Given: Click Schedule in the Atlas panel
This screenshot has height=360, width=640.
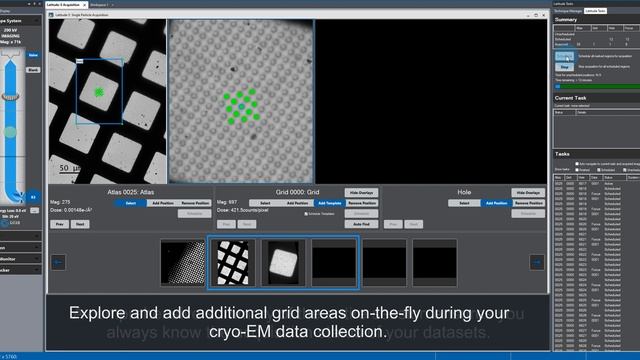Looking at the screenshot, I should click(194, 213).
